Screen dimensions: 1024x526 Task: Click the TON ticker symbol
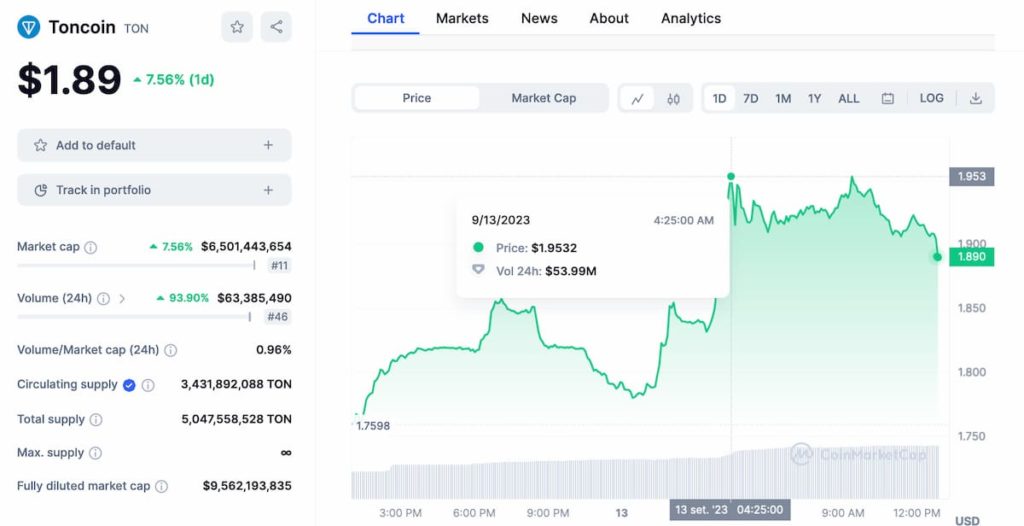(136, 29)
